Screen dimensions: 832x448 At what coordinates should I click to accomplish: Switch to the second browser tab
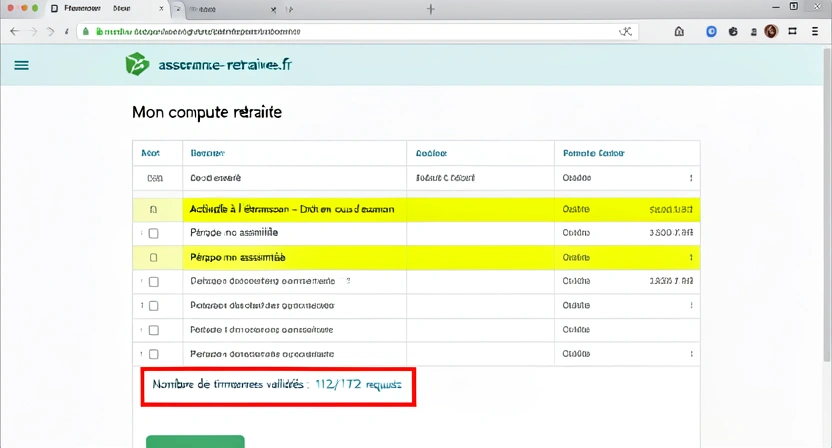point(232,10)
